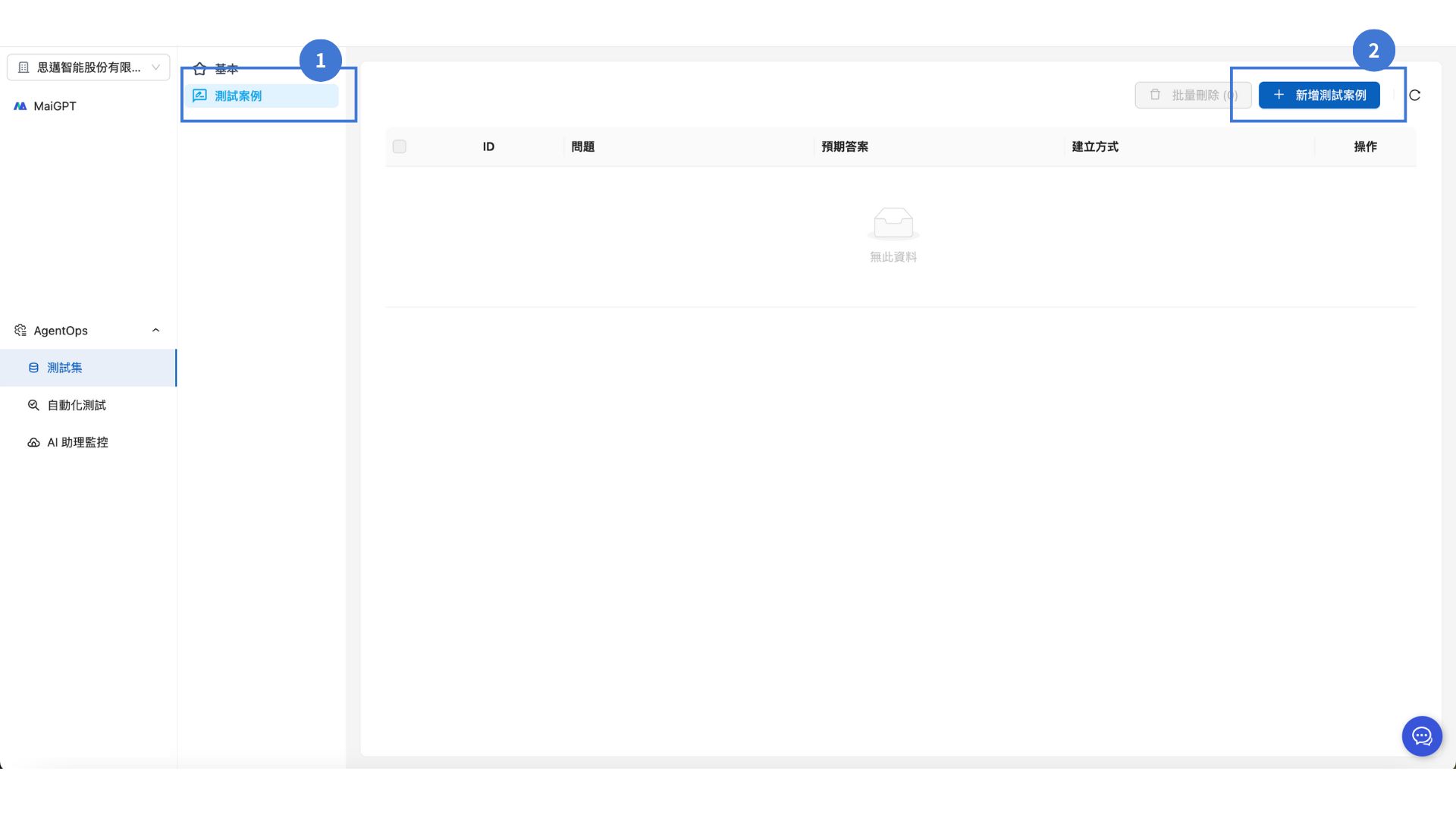
Task: Click the 新增測試案例 button
Action: [1319, 96]
